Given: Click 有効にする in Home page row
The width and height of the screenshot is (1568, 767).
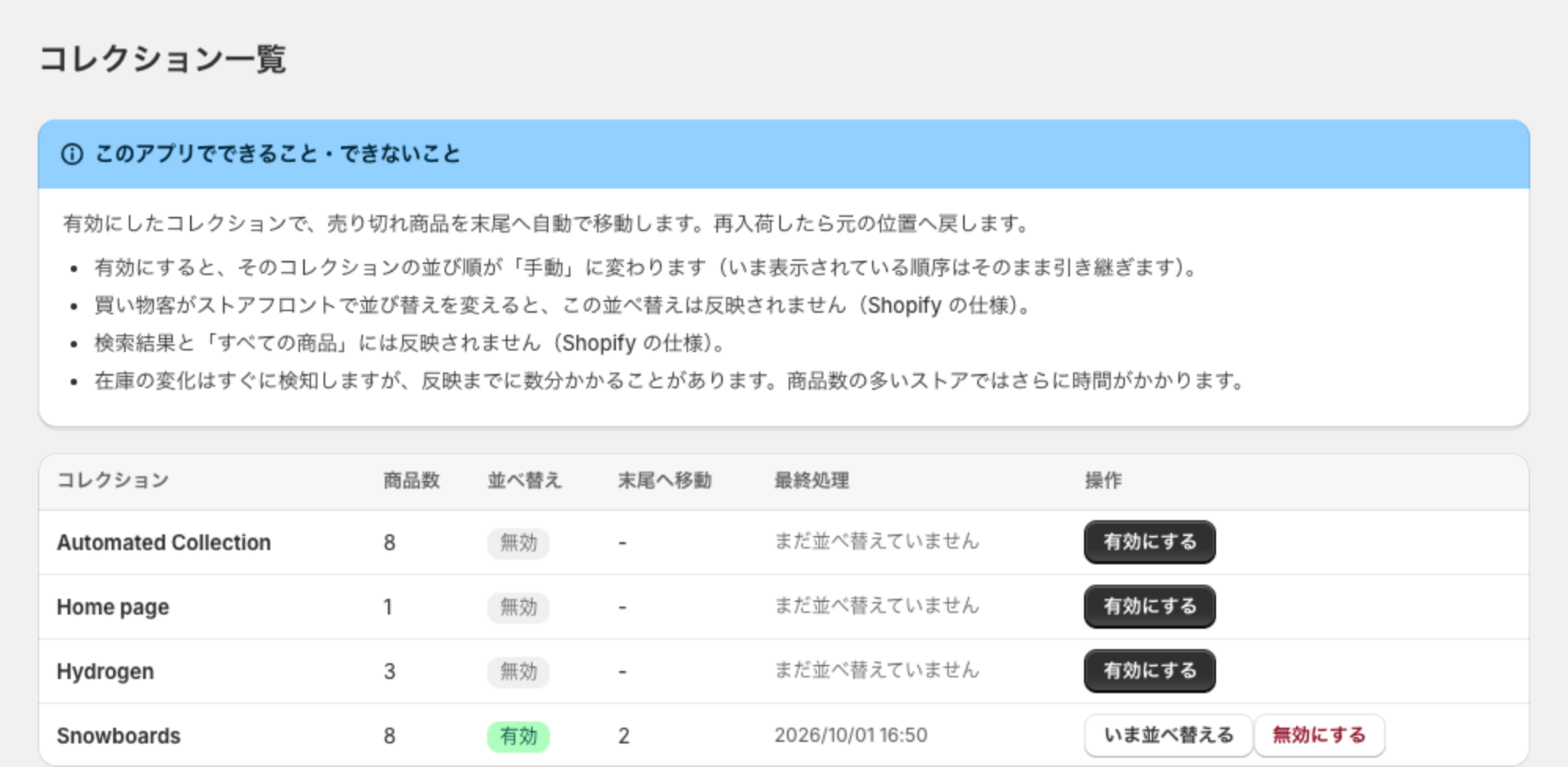Looking at the screenshot, I should (1149, 607).
